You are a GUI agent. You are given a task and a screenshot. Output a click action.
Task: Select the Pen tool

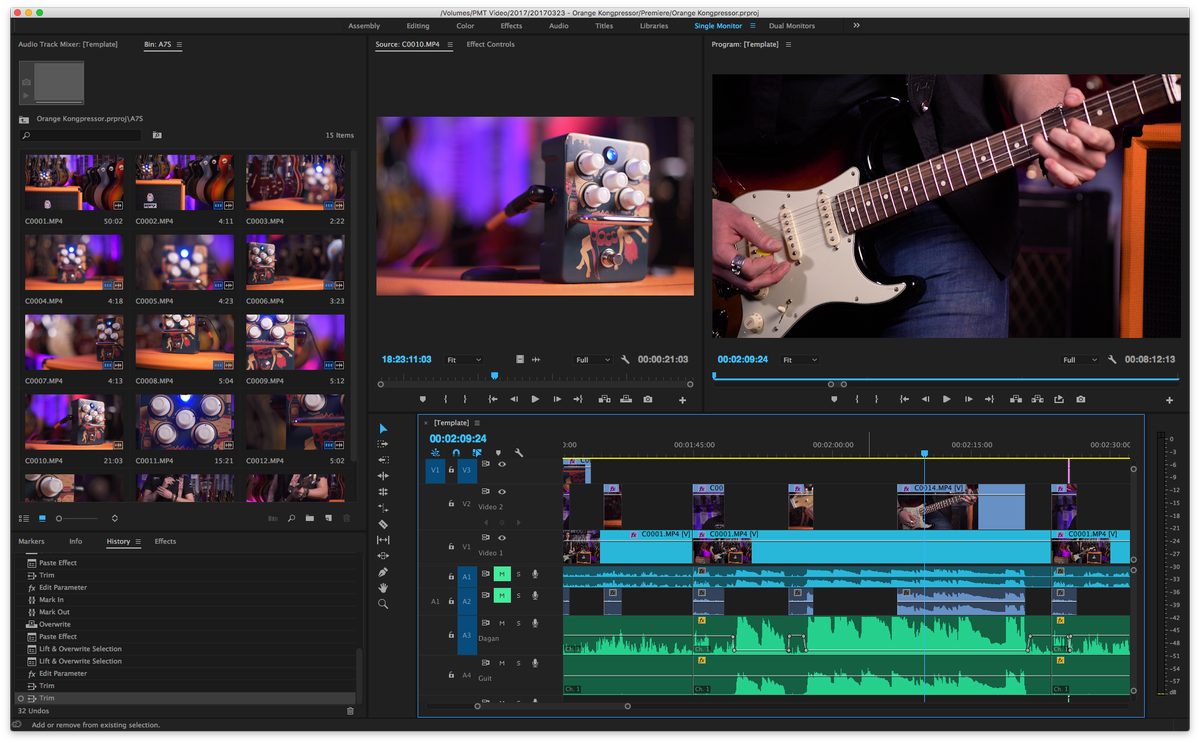click(x=383, y=572)
